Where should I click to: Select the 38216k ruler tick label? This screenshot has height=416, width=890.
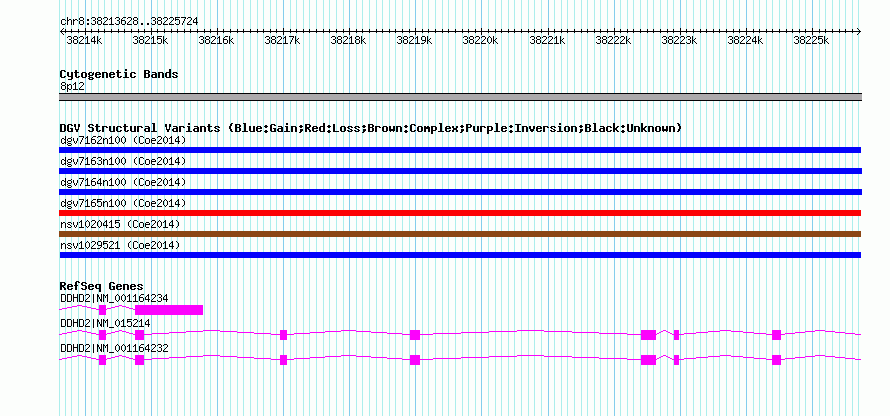click(x=216, y=40)
